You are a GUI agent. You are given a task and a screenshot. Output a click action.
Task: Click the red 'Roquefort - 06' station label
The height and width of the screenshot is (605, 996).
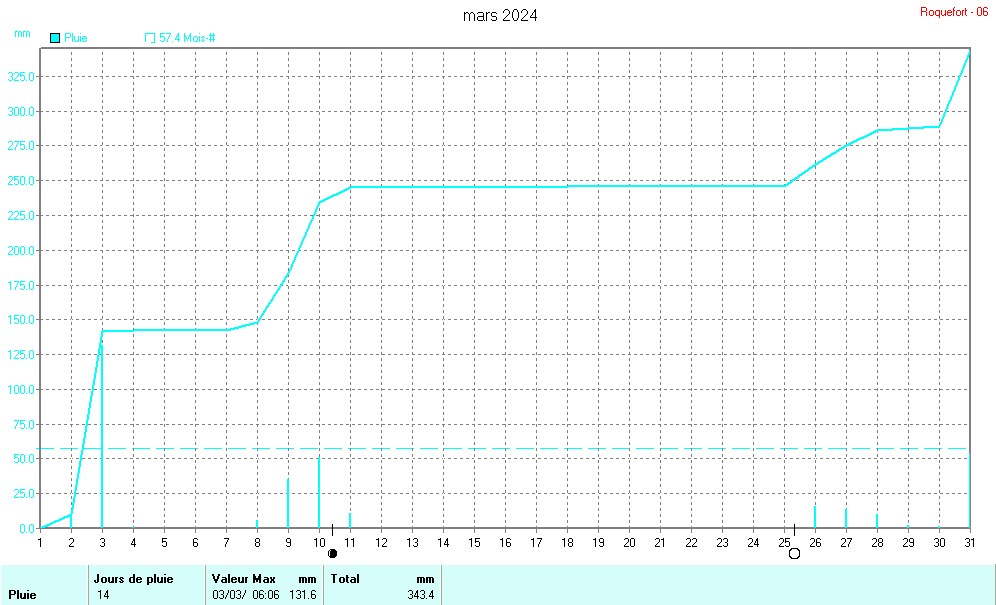click(x=954, y=12)
